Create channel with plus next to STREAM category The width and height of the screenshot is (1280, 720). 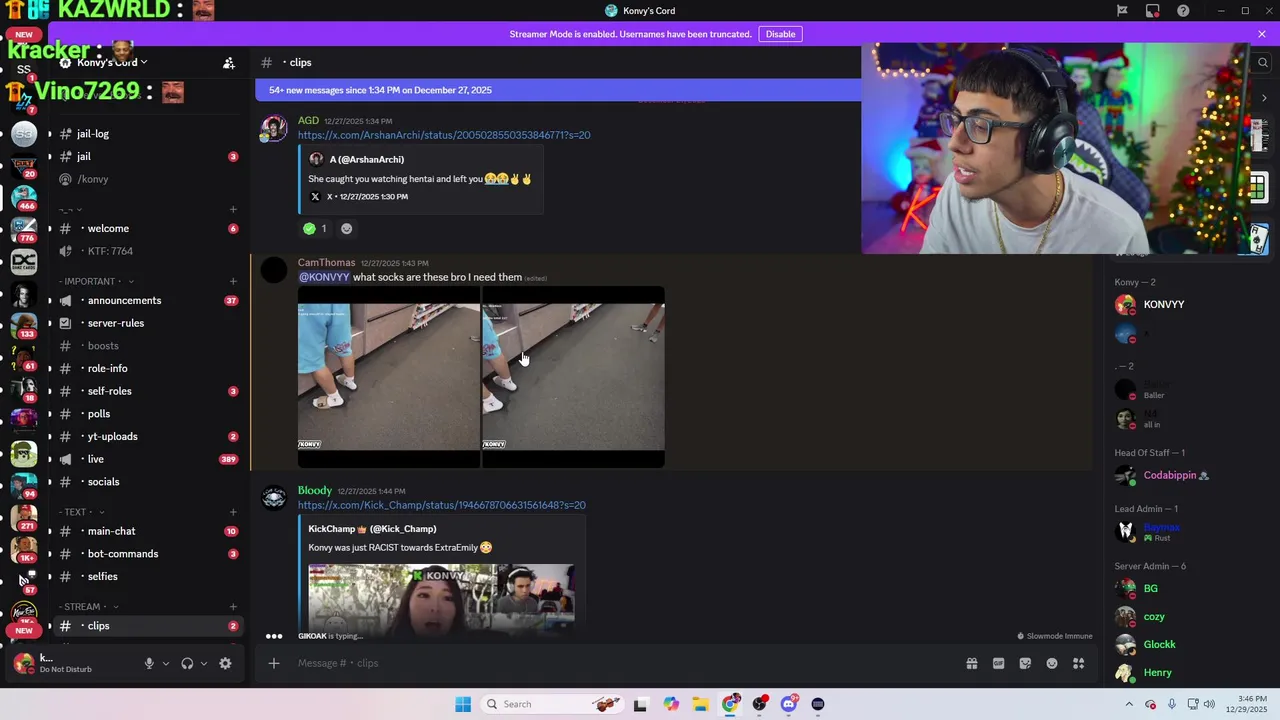(x=233, y=607)
